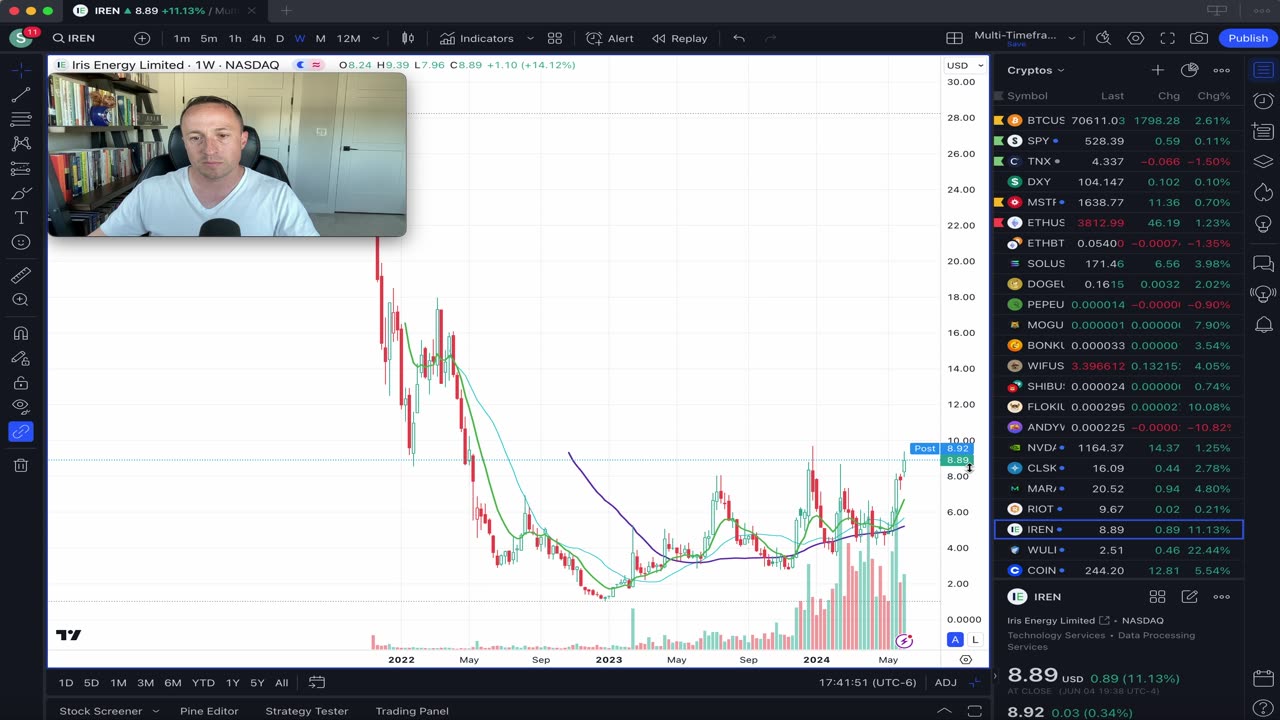Open the go to date calendar icon
This screenshot has height=720, width=1280.
pos(317,683)
